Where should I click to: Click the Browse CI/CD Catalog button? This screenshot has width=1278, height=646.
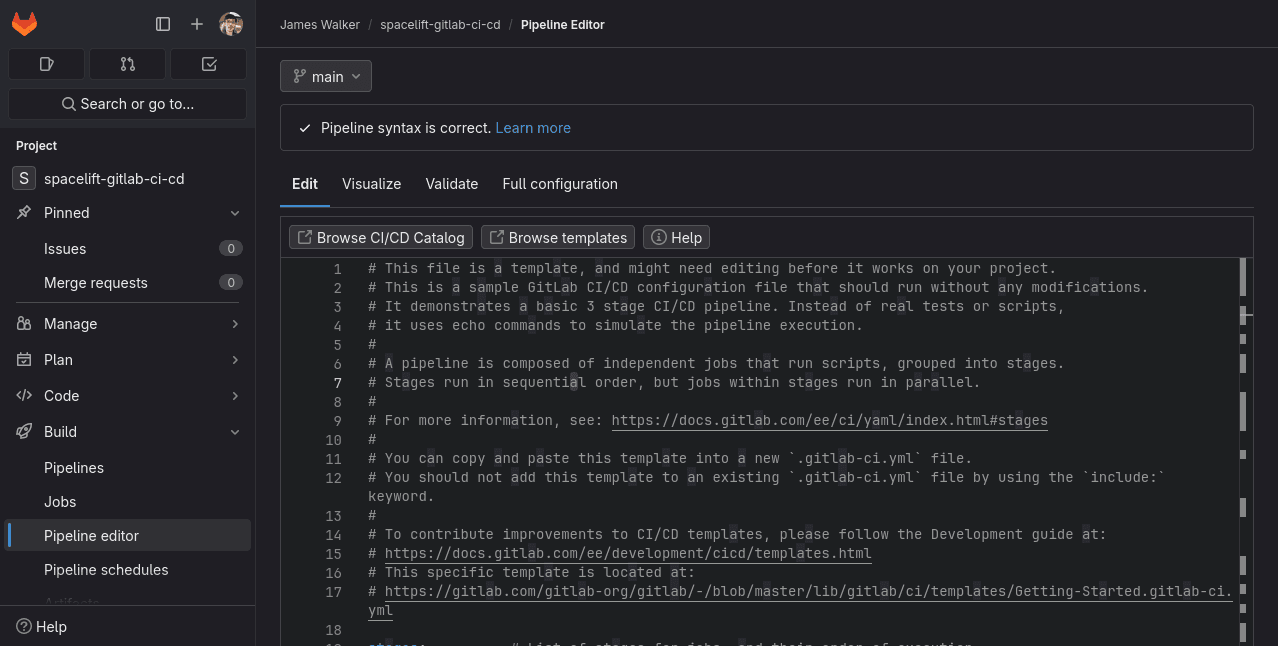click(380, 237)
